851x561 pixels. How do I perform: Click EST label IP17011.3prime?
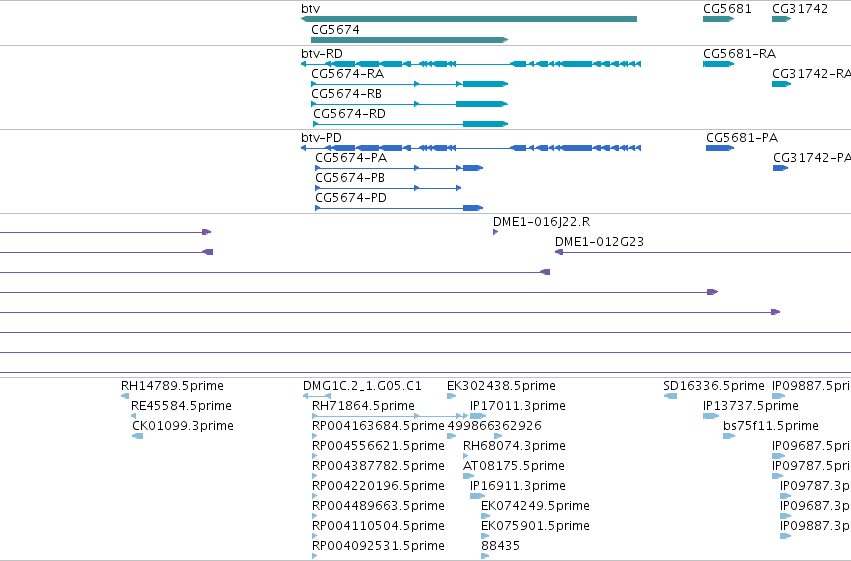click(518, 406)
